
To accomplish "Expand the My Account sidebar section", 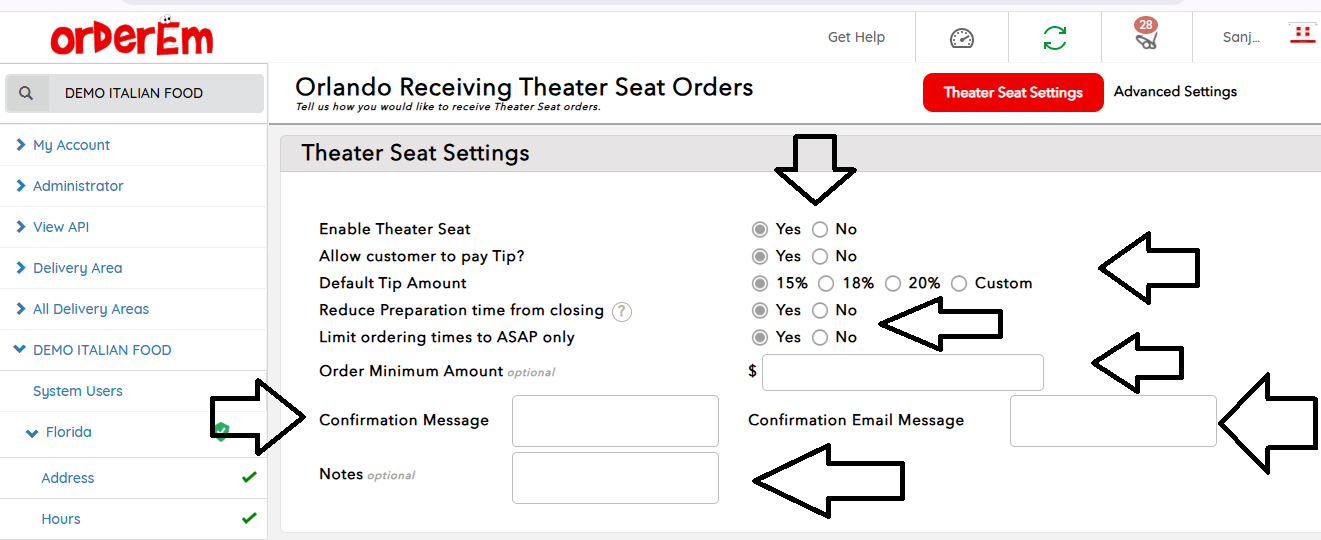I will pos(71,145).
